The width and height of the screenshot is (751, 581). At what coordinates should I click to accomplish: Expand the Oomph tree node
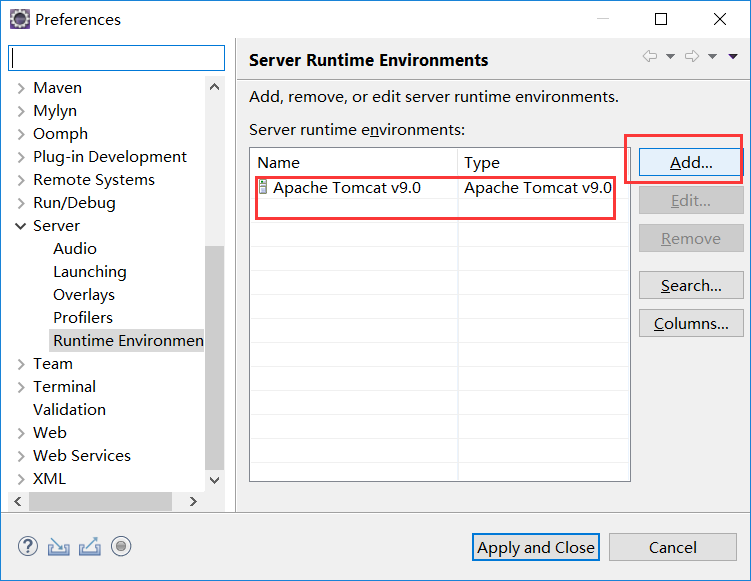click(21, 134)
